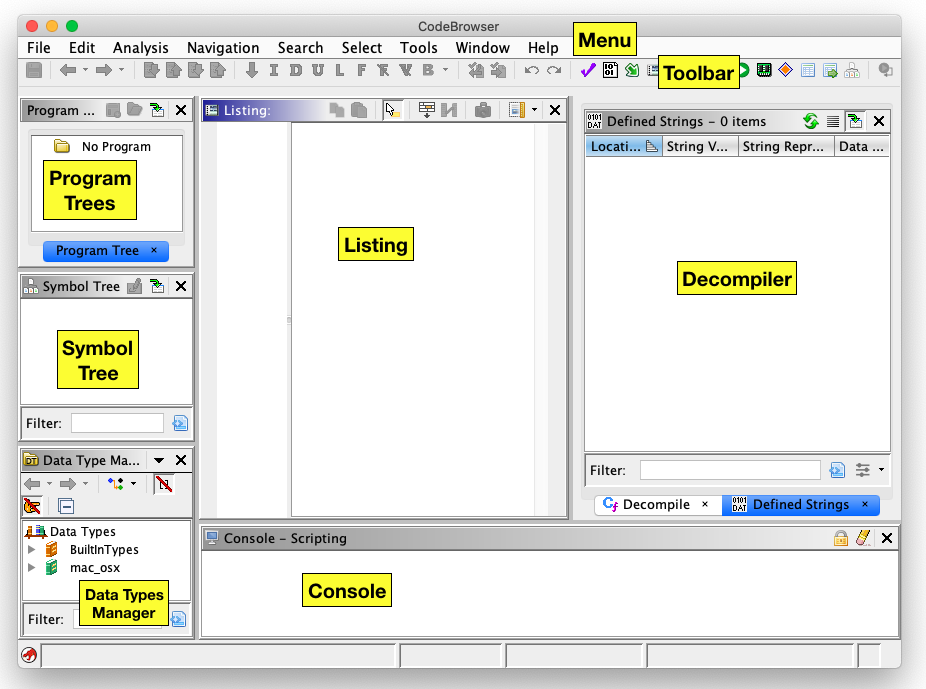Viewport: 926px width, 689px height.
Task: Open the bookmark type dropdown arrow in the toolbar
Action: (x=445, y=70)
